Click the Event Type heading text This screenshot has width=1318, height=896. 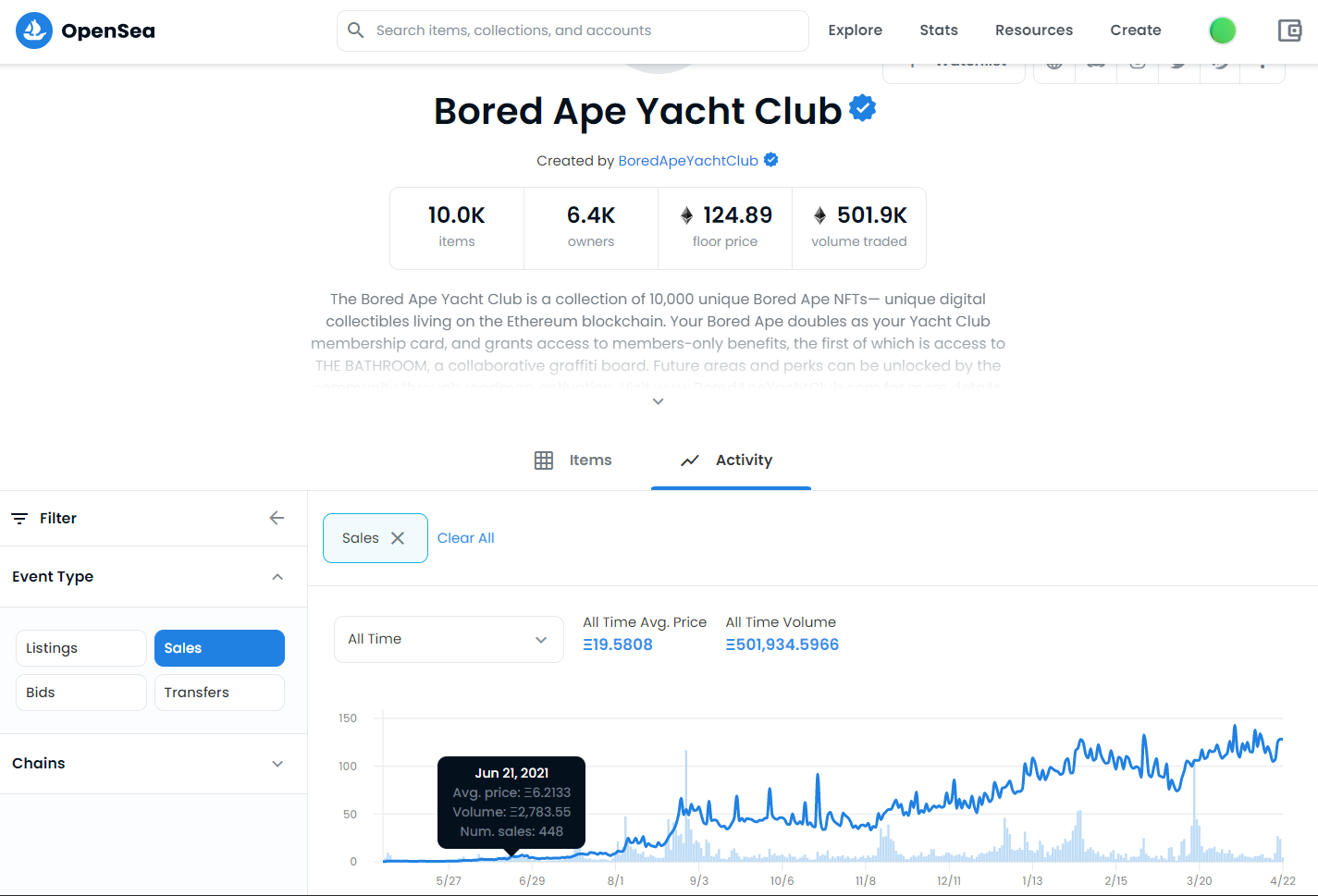click(x=53, y=577)
